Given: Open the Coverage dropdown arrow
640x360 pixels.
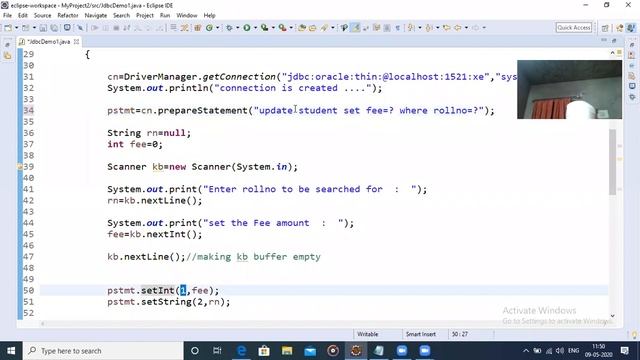Looking at the screenshot, I should coord(273,28).
